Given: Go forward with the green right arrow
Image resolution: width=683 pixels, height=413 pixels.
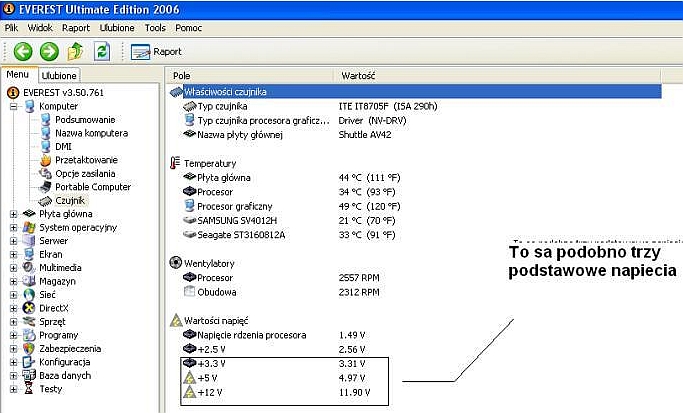Looking at the screenshot, I should [x=49, y=51].
